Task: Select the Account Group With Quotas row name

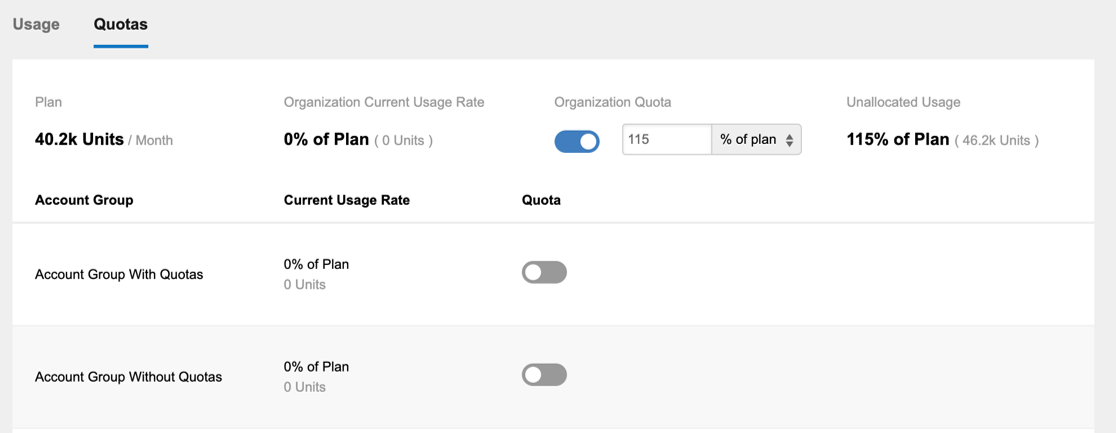Action: point(119,274)
